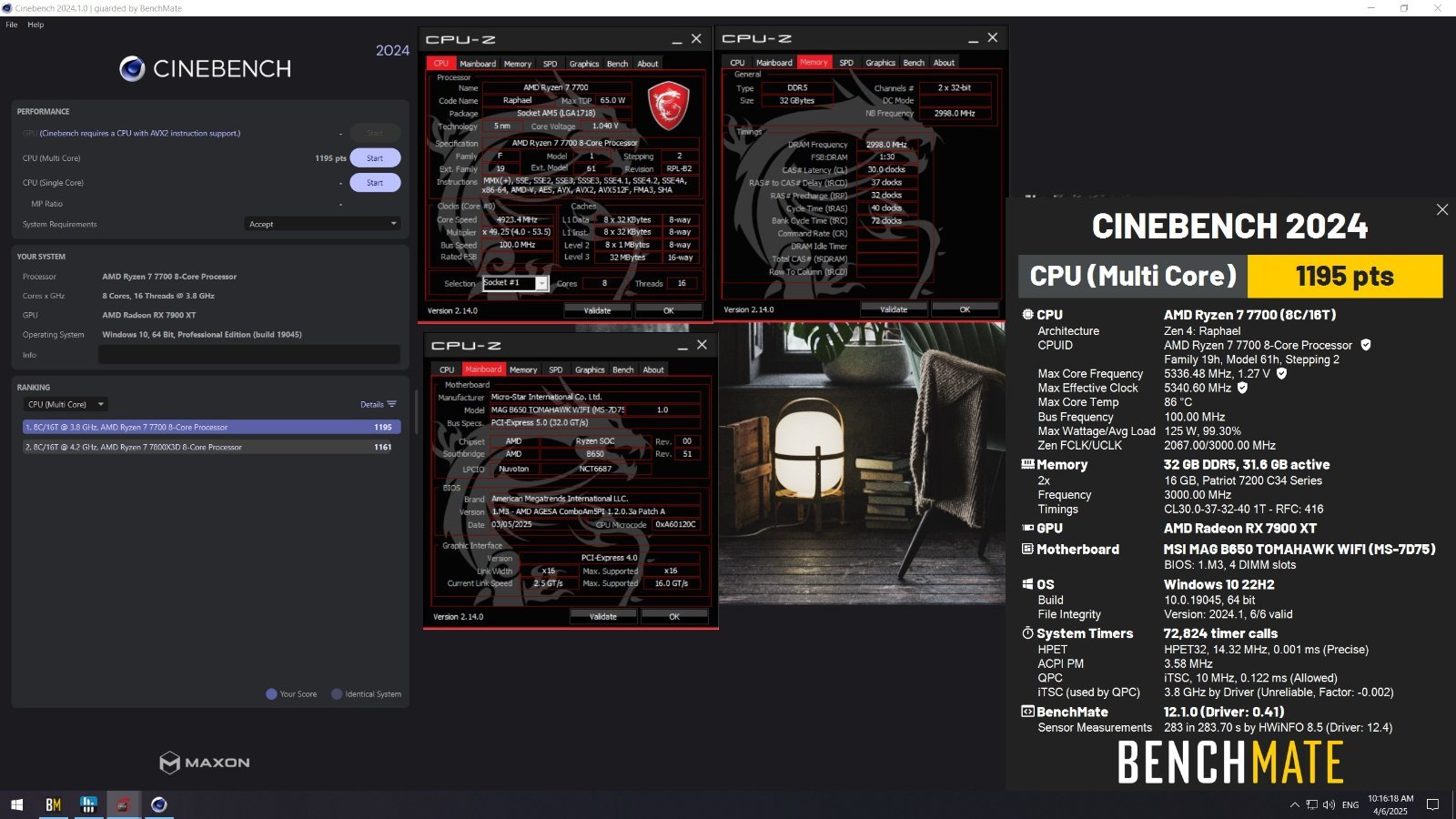Open the Windows Start menu
The height and width of the screenshot is (819, 1456).
(x=16, y=804)
